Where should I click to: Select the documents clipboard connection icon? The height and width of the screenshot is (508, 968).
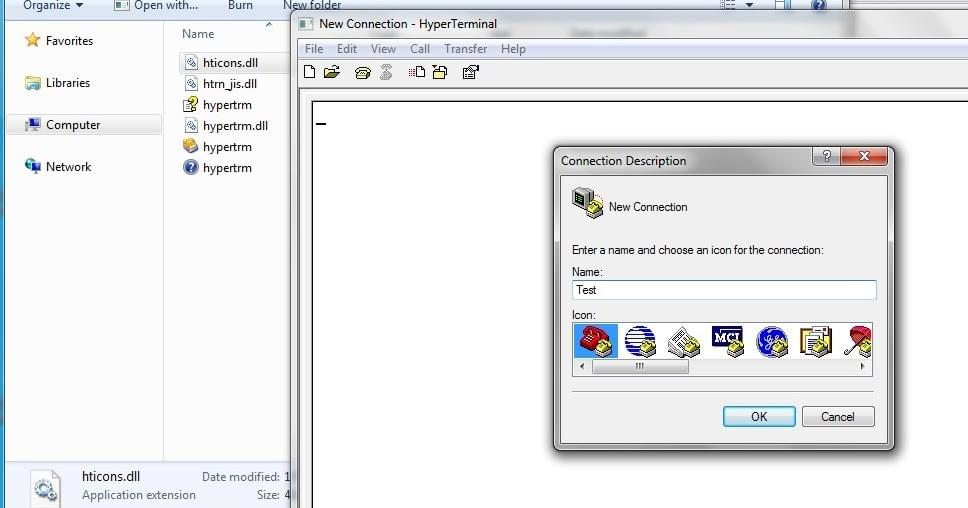(x=816, y=341)
